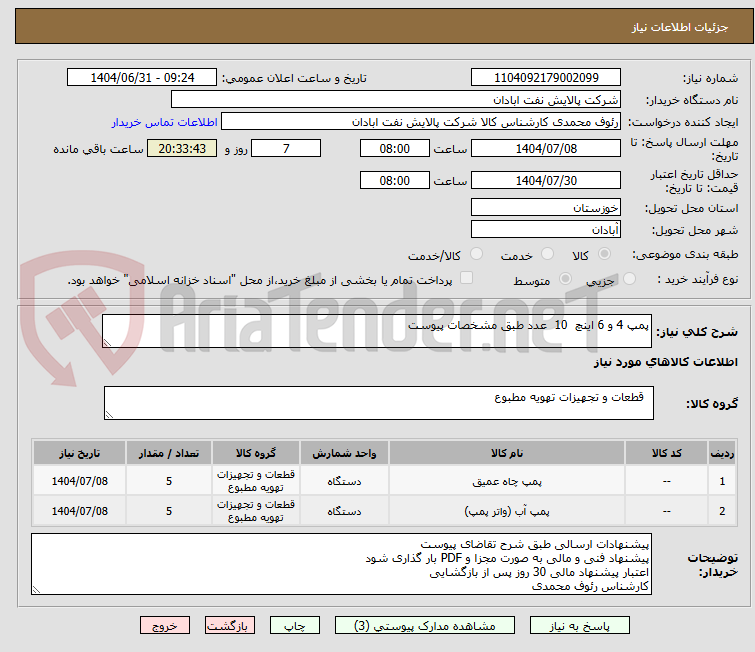This screenshot has height=652, width=755.
Task: Select the کالا radio button
Action: click(604, 254)
